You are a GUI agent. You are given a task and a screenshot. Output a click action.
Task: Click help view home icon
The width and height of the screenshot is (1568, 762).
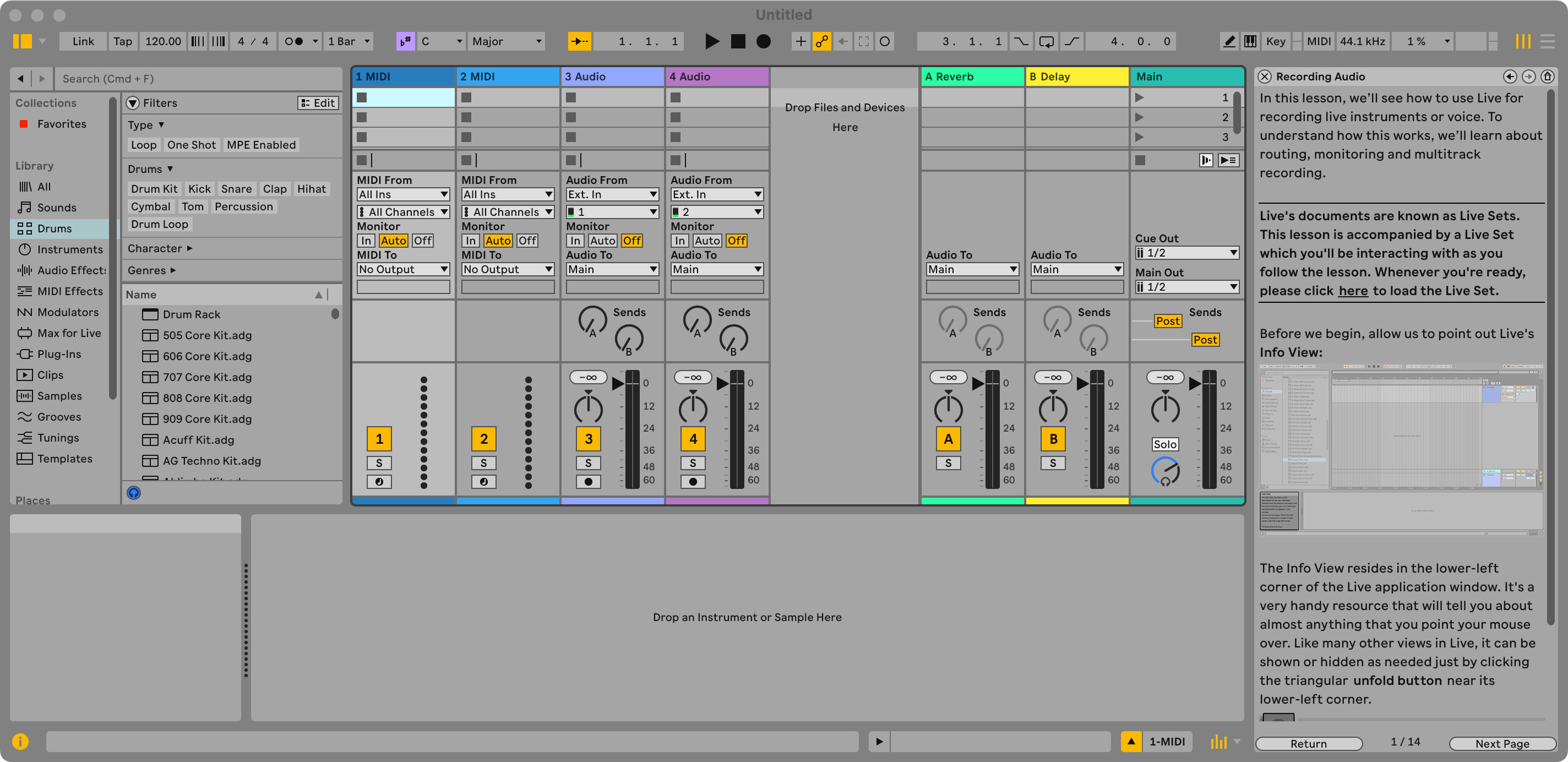[1548, 77]
